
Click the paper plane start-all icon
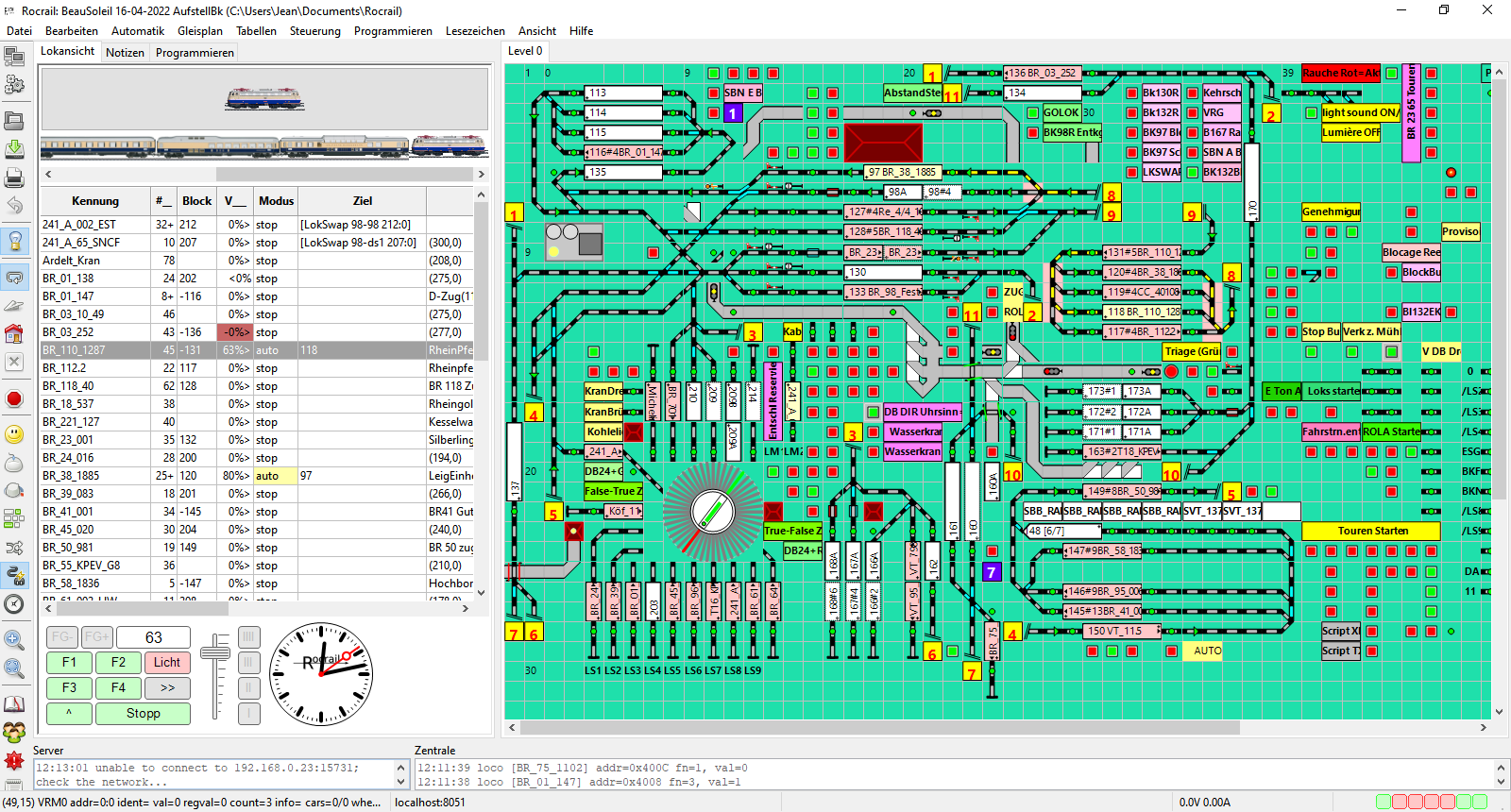coord(14,305)
